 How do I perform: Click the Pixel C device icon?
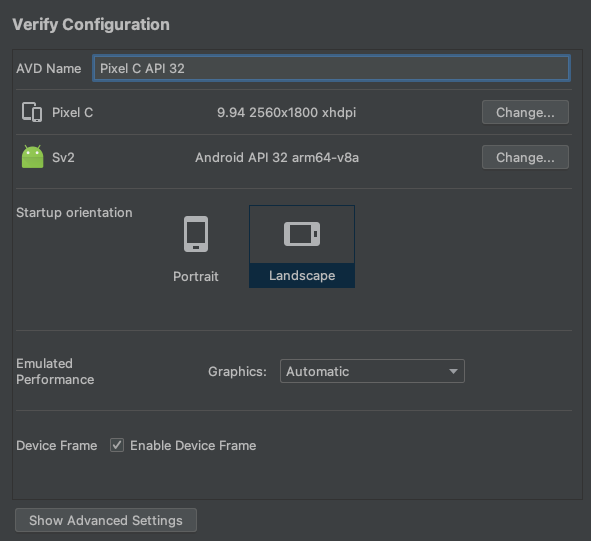32,112
